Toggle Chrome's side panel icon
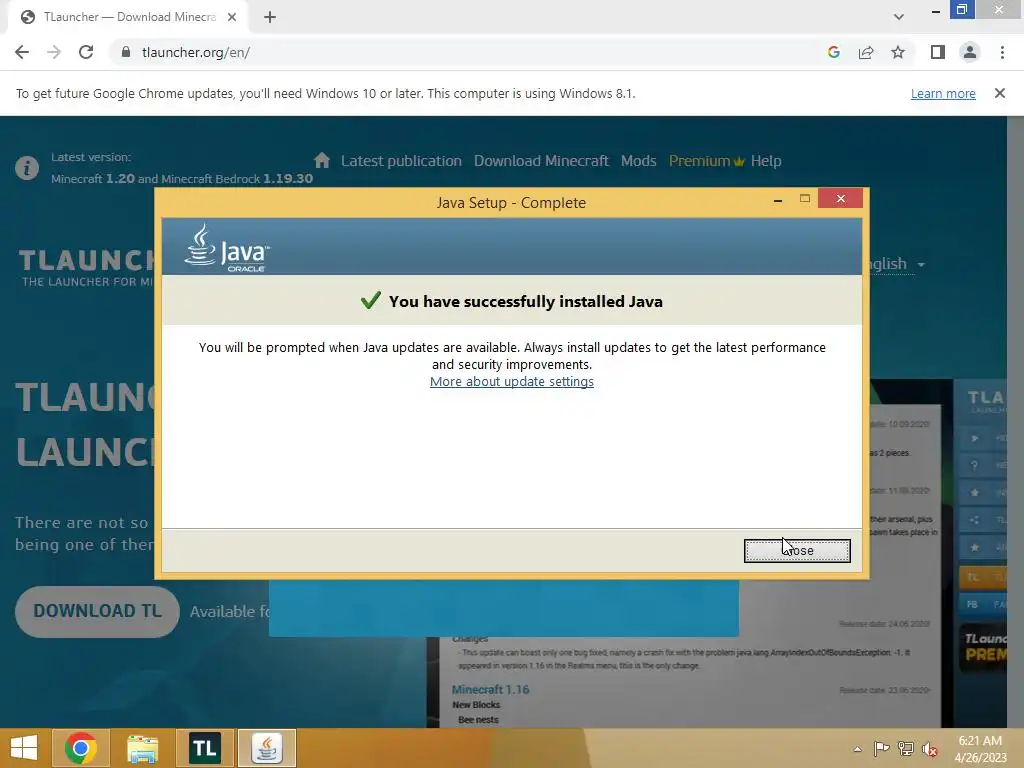Screen dimensions: 1024x768 938,52
